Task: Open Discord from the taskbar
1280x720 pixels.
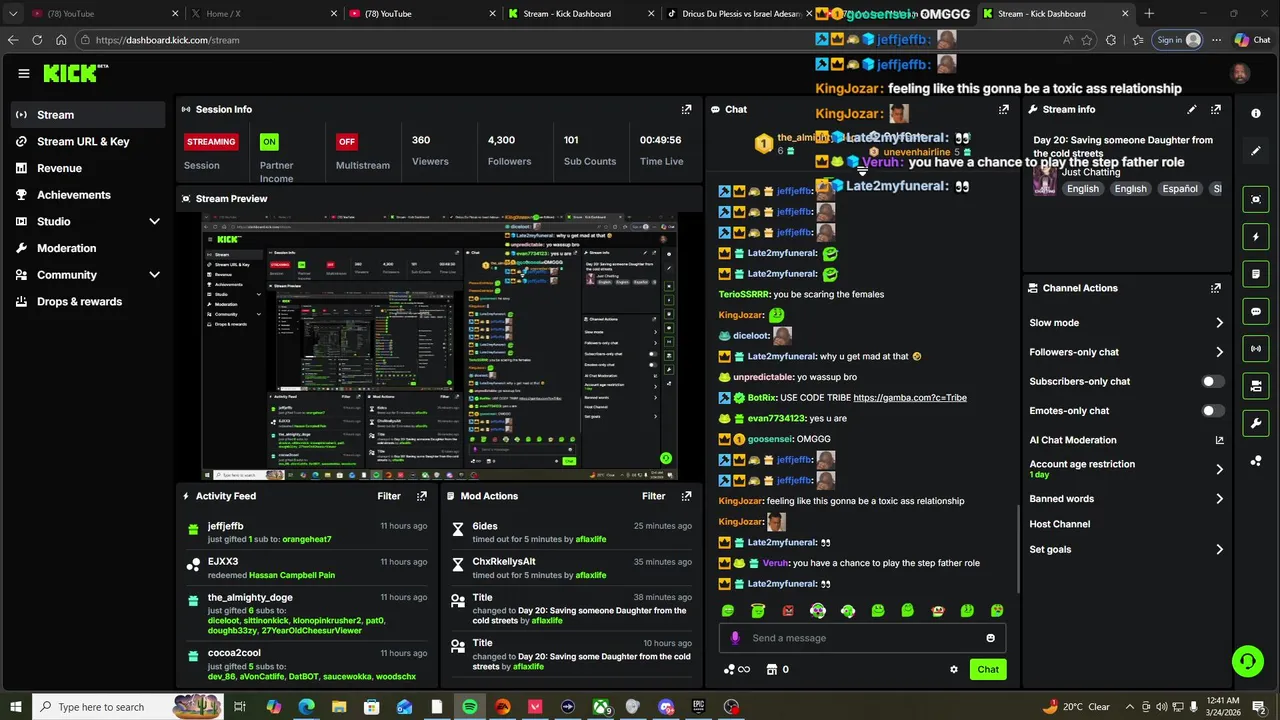Action: (x=666, y=707)
